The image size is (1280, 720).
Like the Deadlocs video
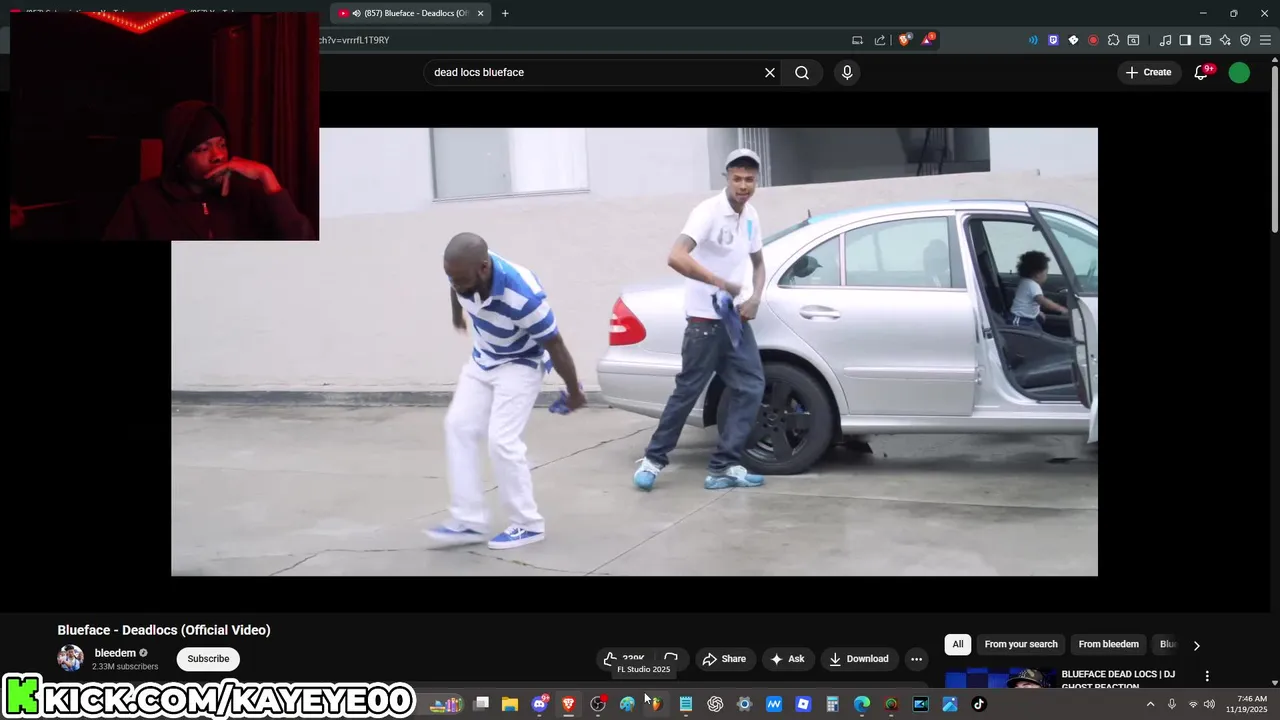click(x=624, y=659)
